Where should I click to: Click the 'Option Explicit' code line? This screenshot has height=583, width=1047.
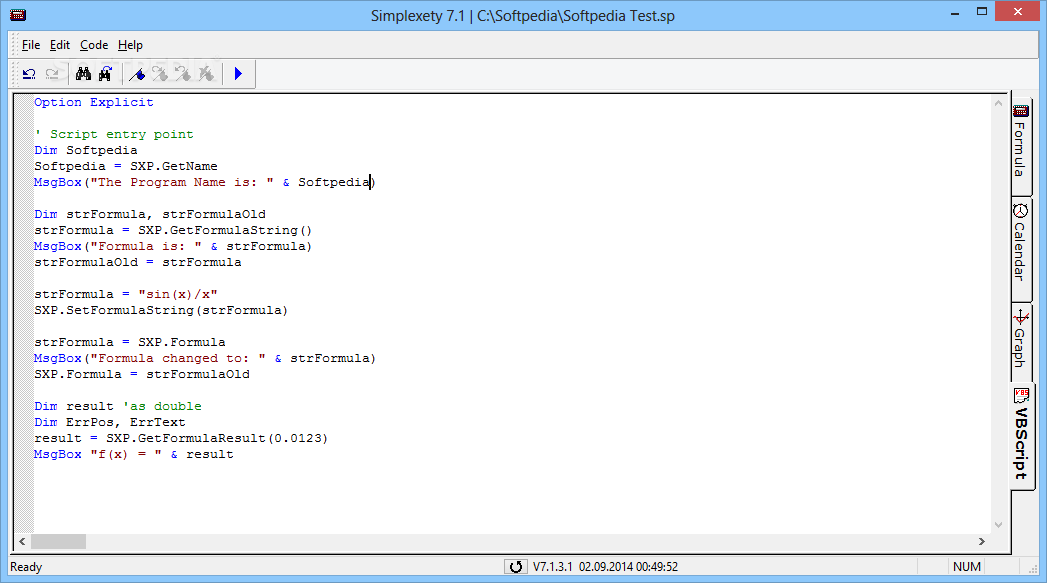(93, 102)
